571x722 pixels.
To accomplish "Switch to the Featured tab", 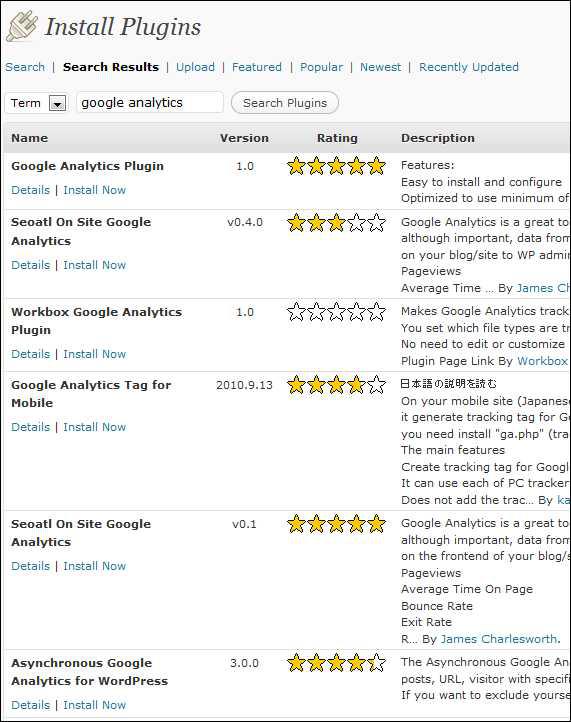I will click(x=256, y=67).
